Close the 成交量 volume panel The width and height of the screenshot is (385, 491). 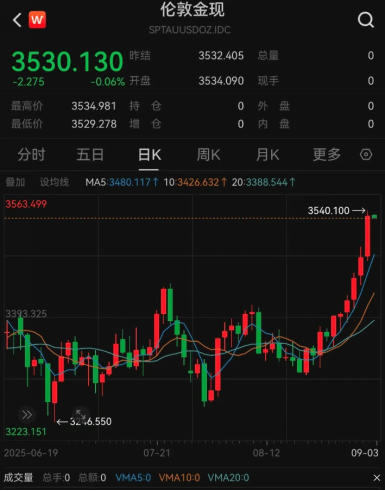377,478
